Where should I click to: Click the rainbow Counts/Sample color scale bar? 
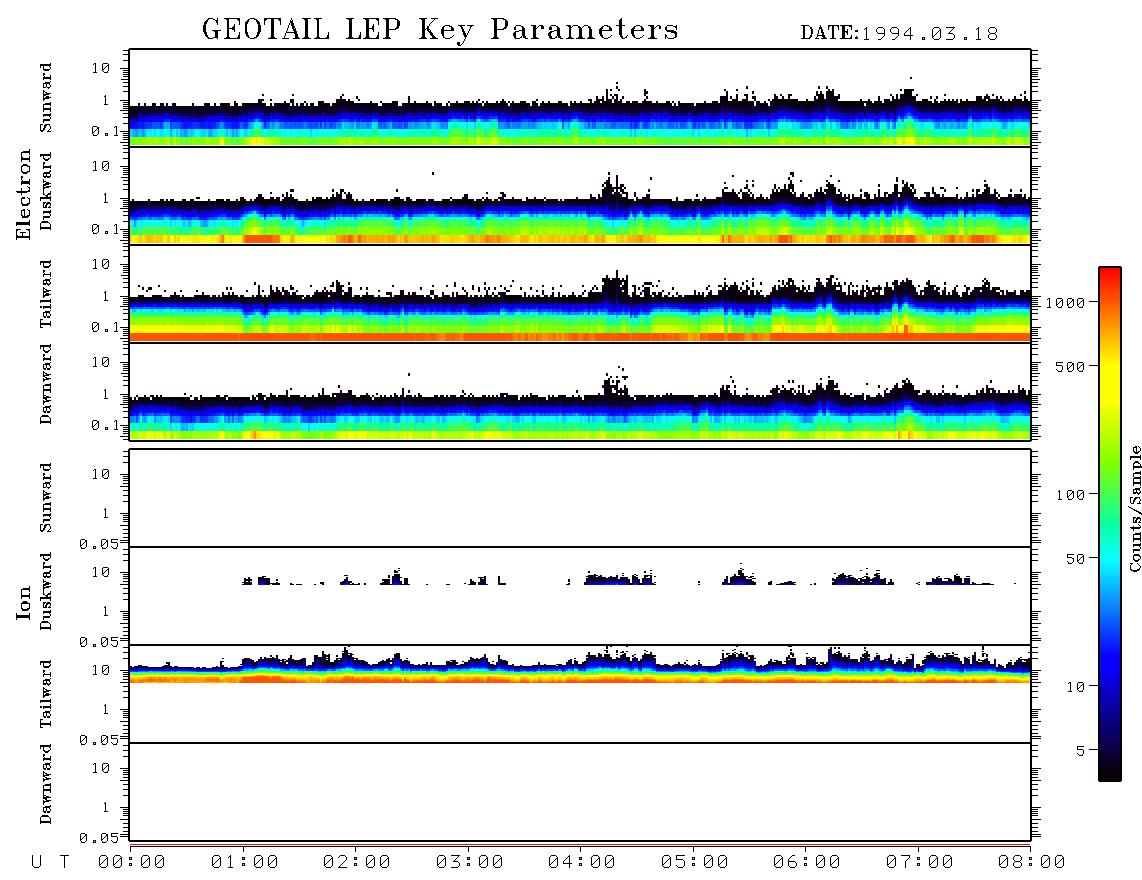tap(1110, 524)
